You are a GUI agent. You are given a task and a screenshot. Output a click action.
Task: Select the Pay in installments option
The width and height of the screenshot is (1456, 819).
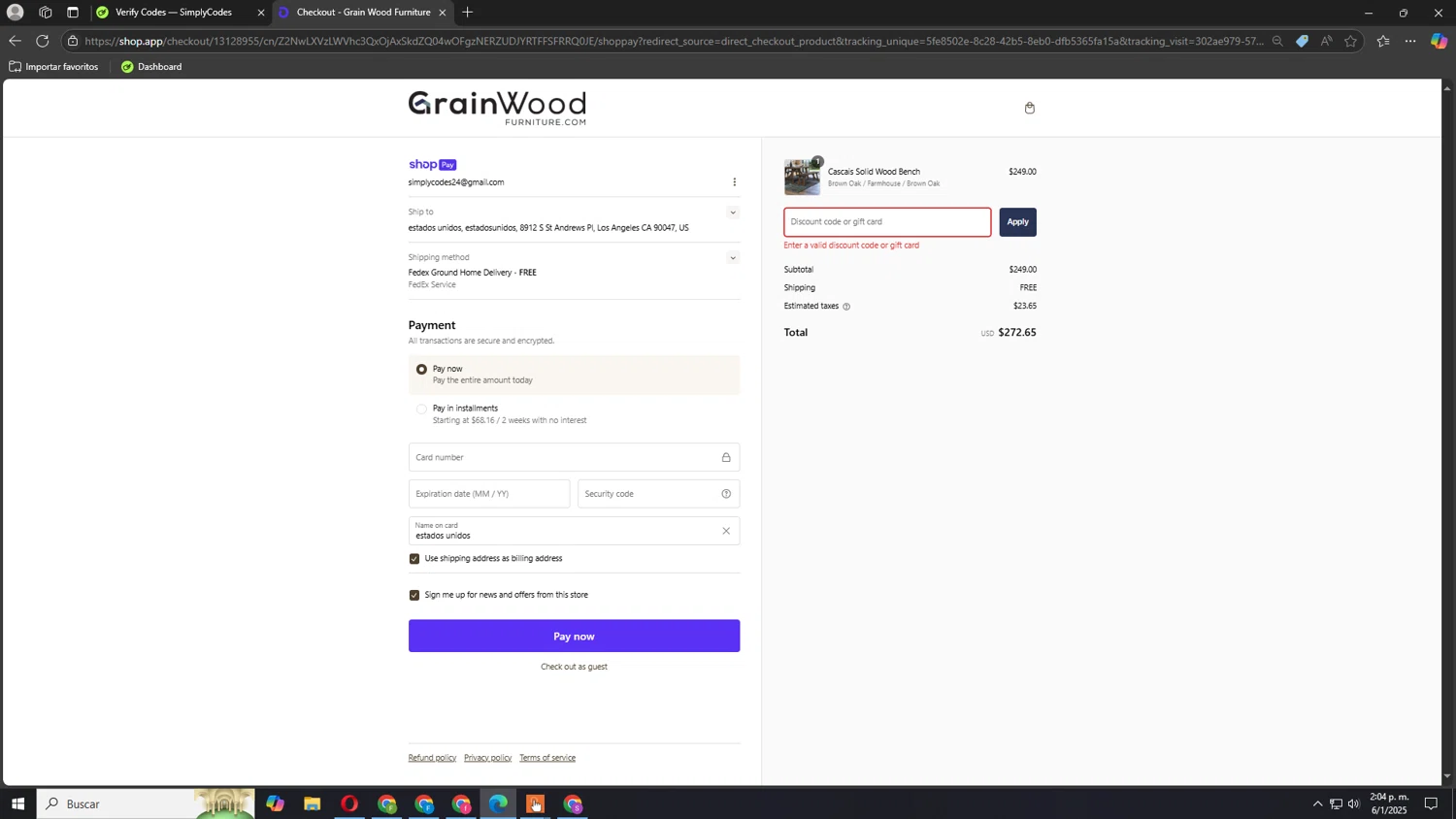point(421,409)
